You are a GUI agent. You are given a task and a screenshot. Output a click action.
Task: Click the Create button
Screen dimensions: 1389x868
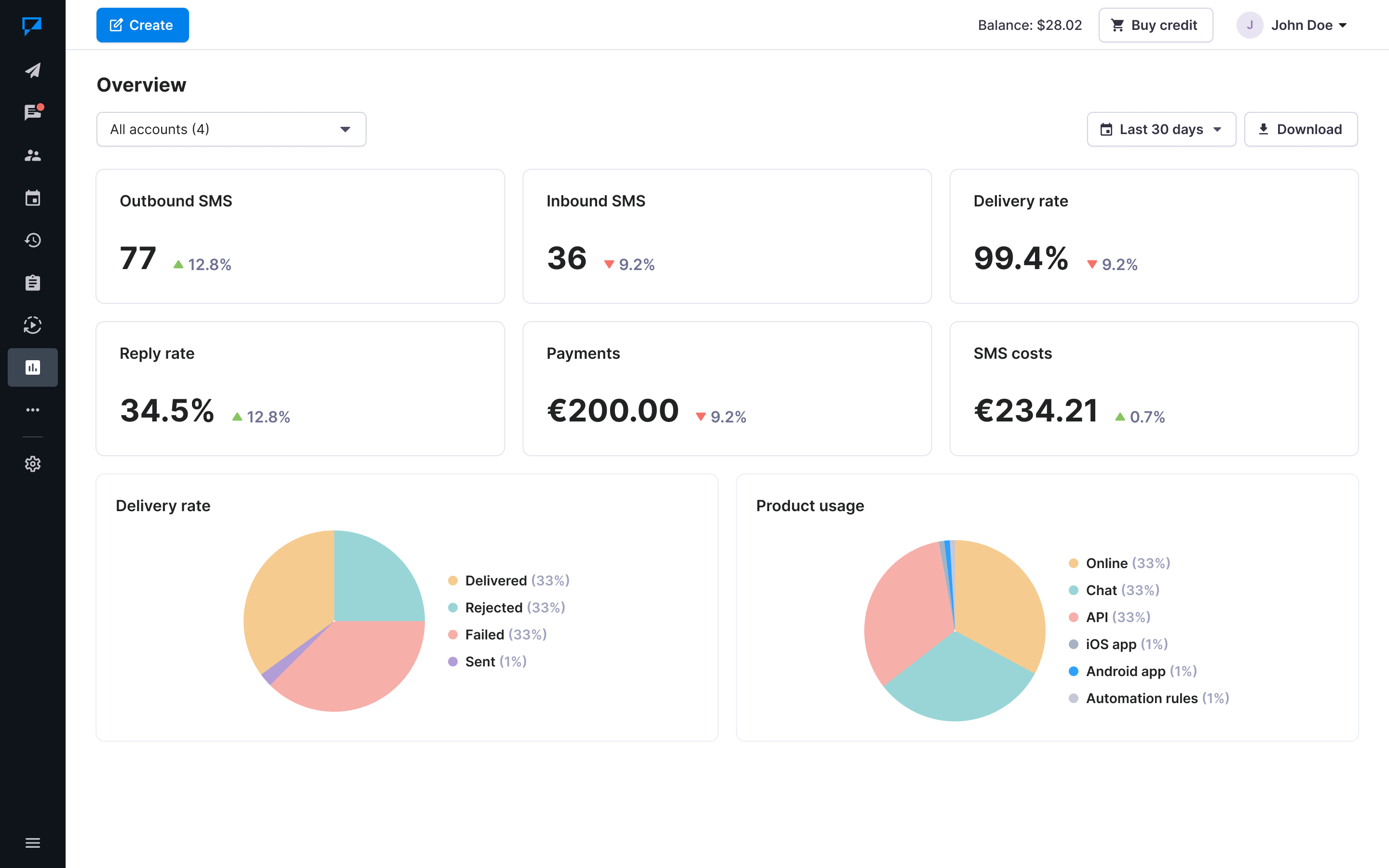pyautogui.click(x=142, y=25)
